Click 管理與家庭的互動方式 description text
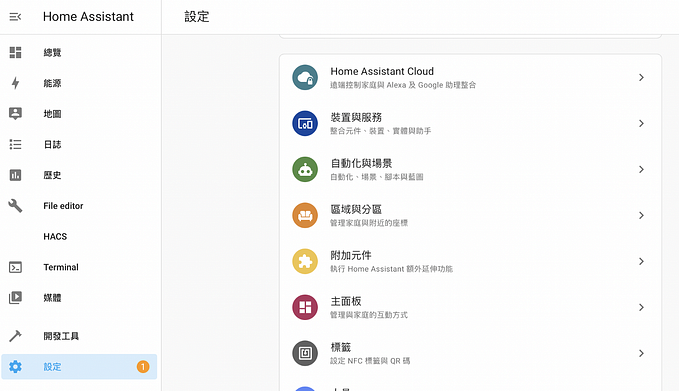Screen dimensions: 679x391 click(x=369, y=314)
